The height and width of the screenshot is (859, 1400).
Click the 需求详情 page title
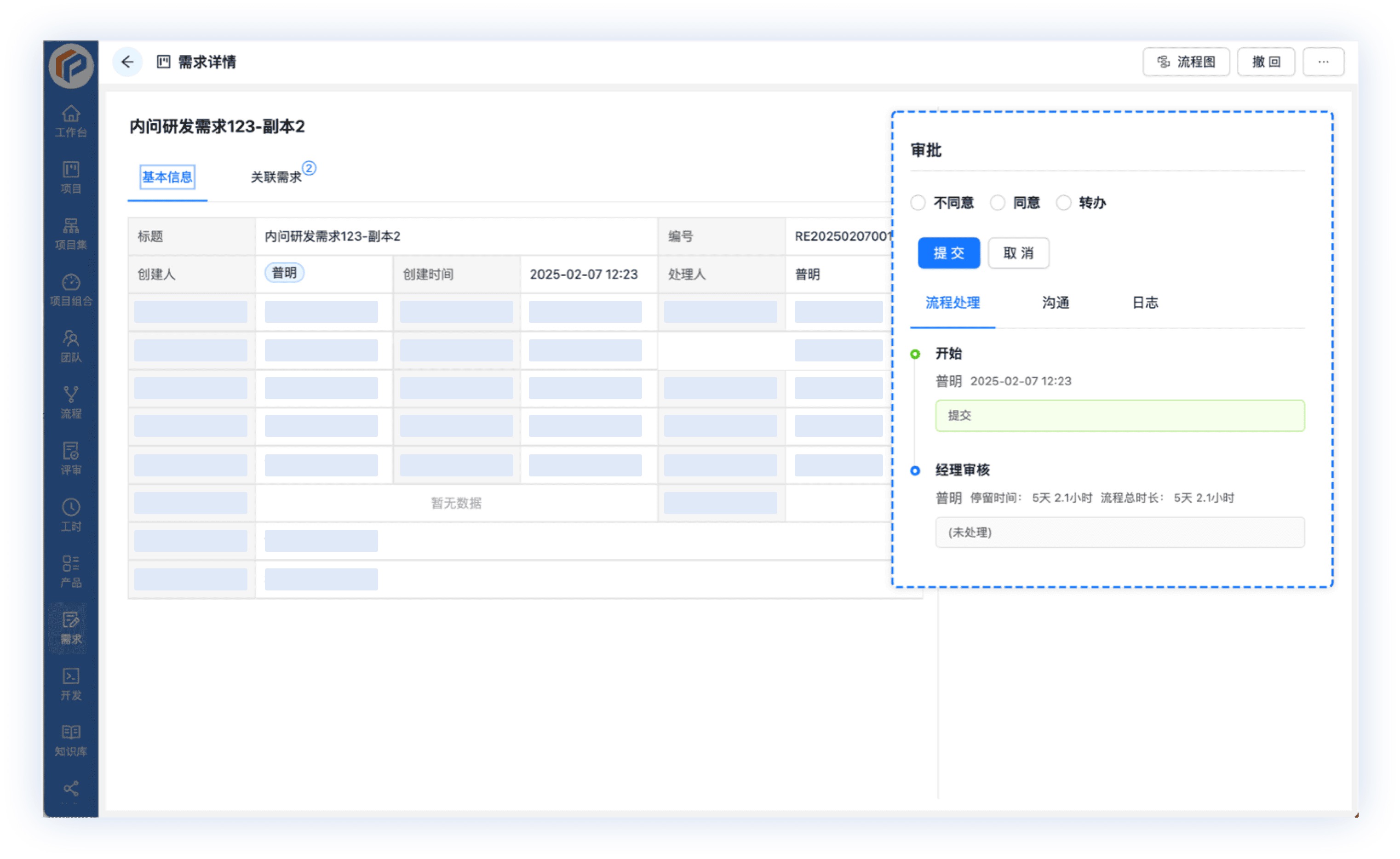tap(207, 62)
